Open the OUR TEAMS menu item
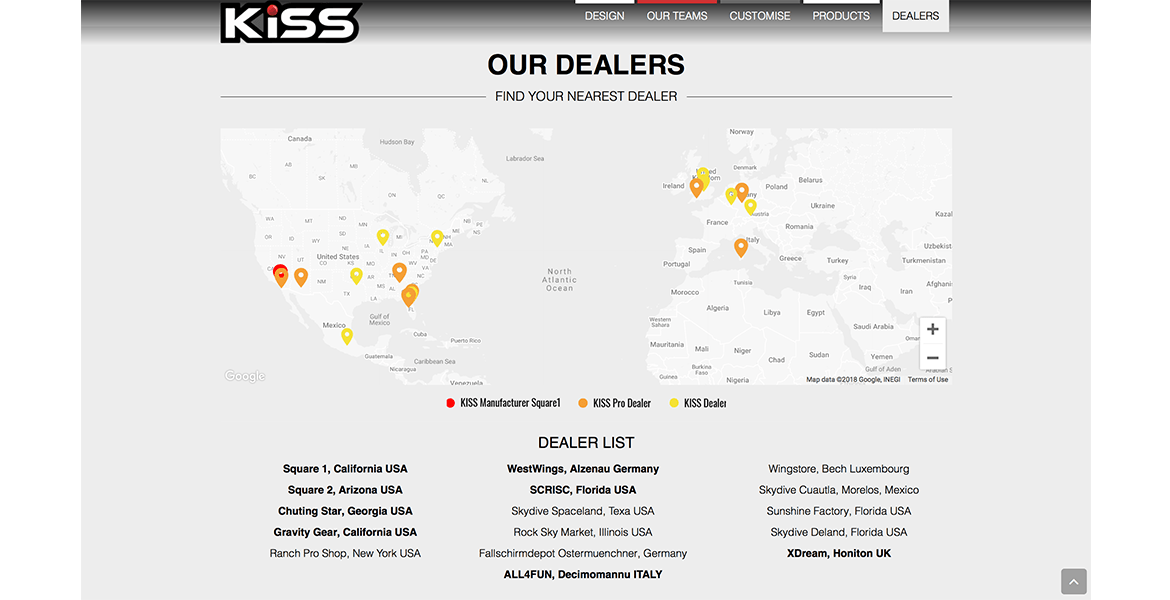 [x=677, y=16]
